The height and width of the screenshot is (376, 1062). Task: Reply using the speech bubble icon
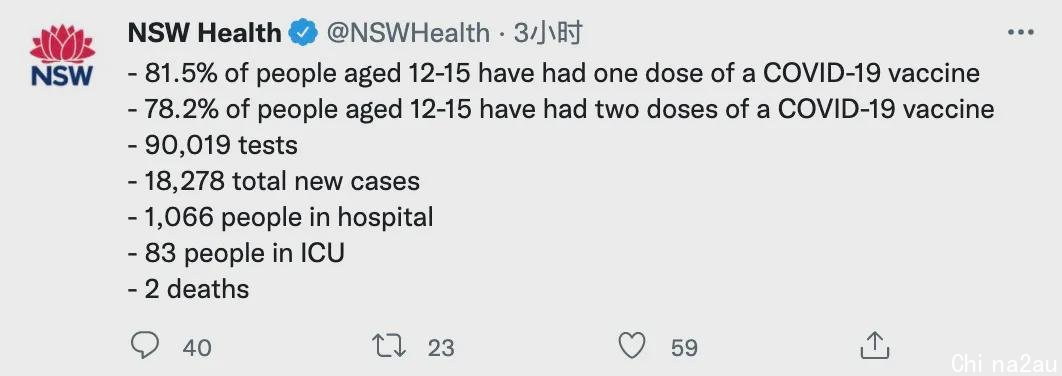[144, 346]
